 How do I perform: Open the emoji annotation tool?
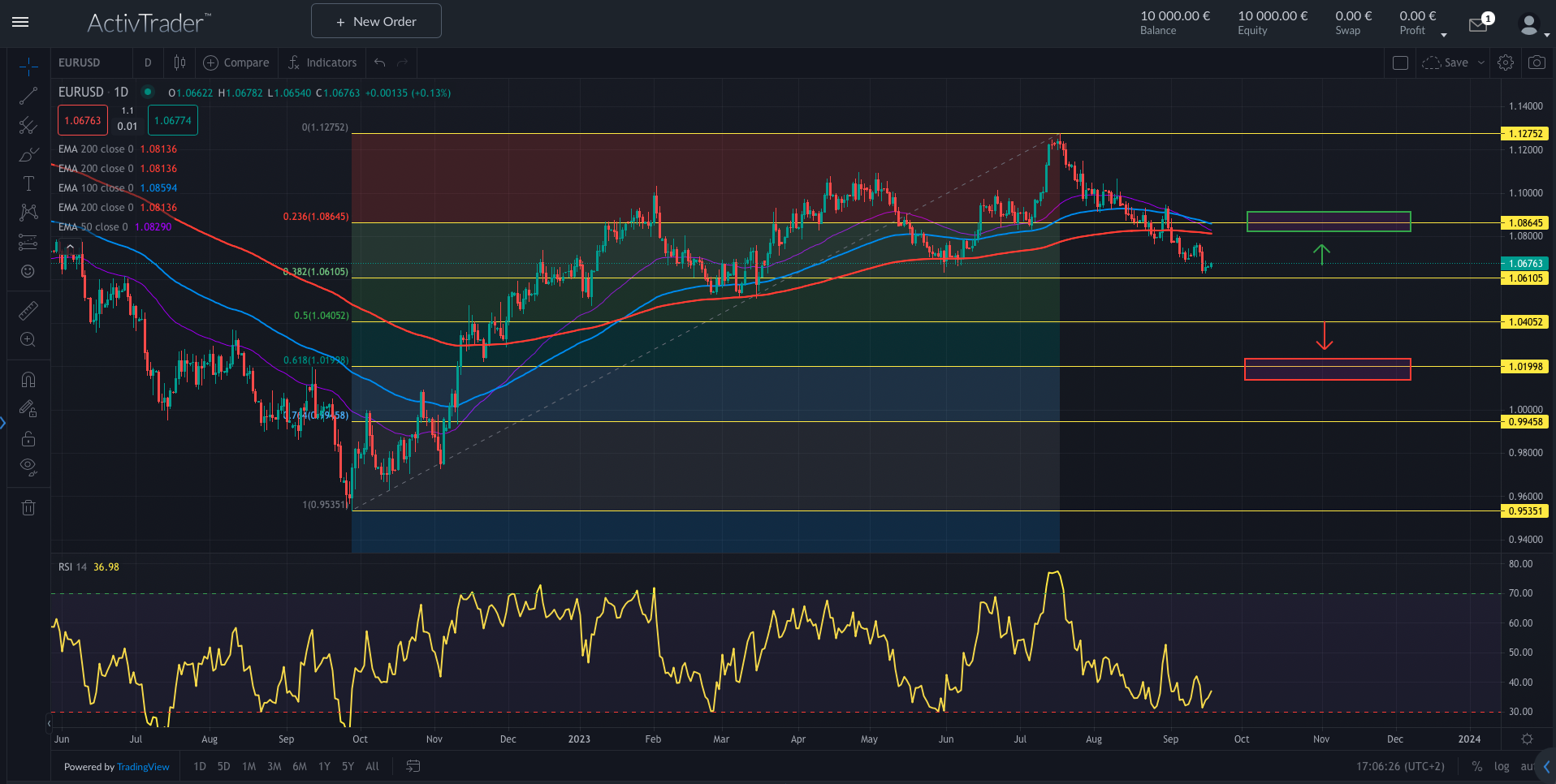(28, 271)
